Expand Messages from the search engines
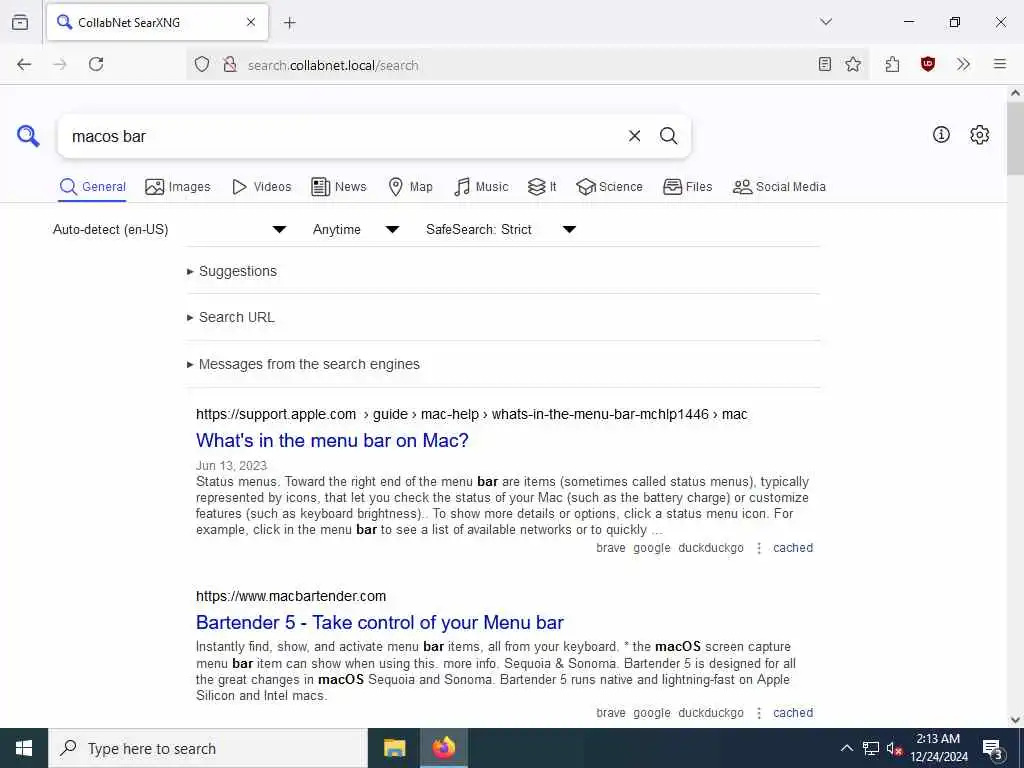The width and height of the screenshot is (1024, 768). [x=303, y=364]
